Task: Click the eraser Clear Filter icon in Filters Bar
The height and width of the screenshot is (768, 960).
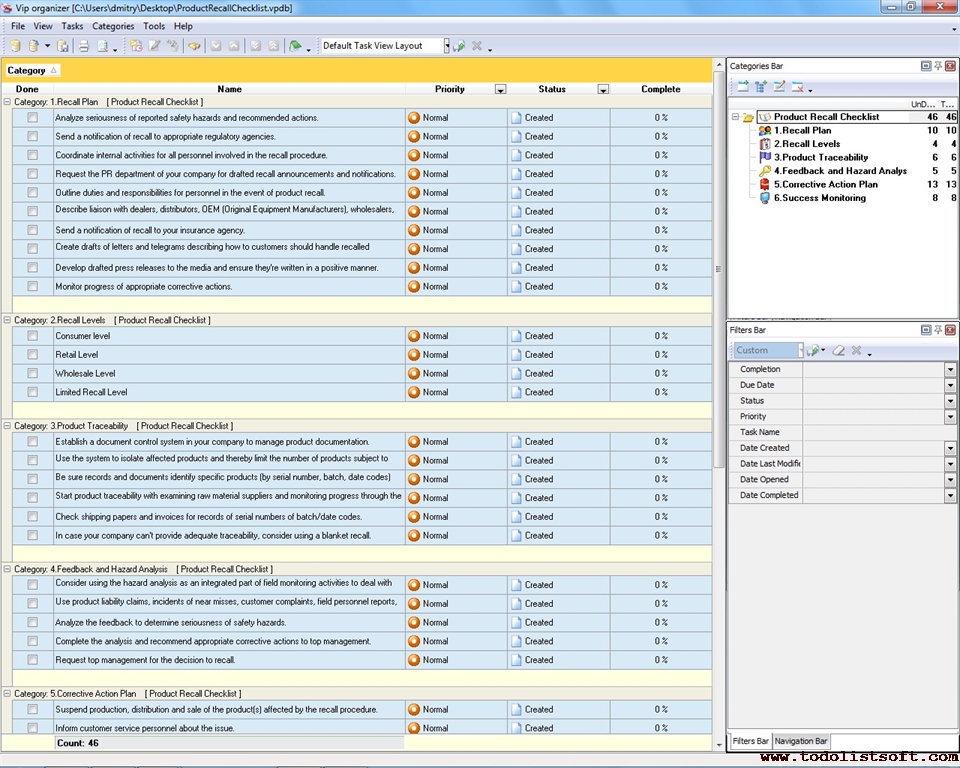Action: (839, 351)
